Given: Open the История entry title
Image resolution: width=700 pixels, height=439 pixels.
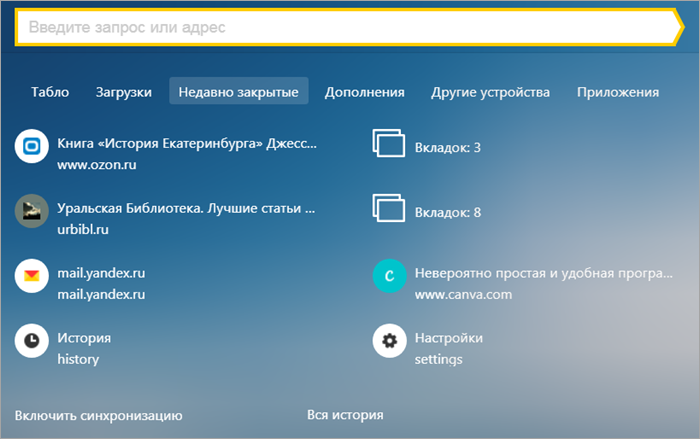Looking at the screenshot, I should [84, 338].
